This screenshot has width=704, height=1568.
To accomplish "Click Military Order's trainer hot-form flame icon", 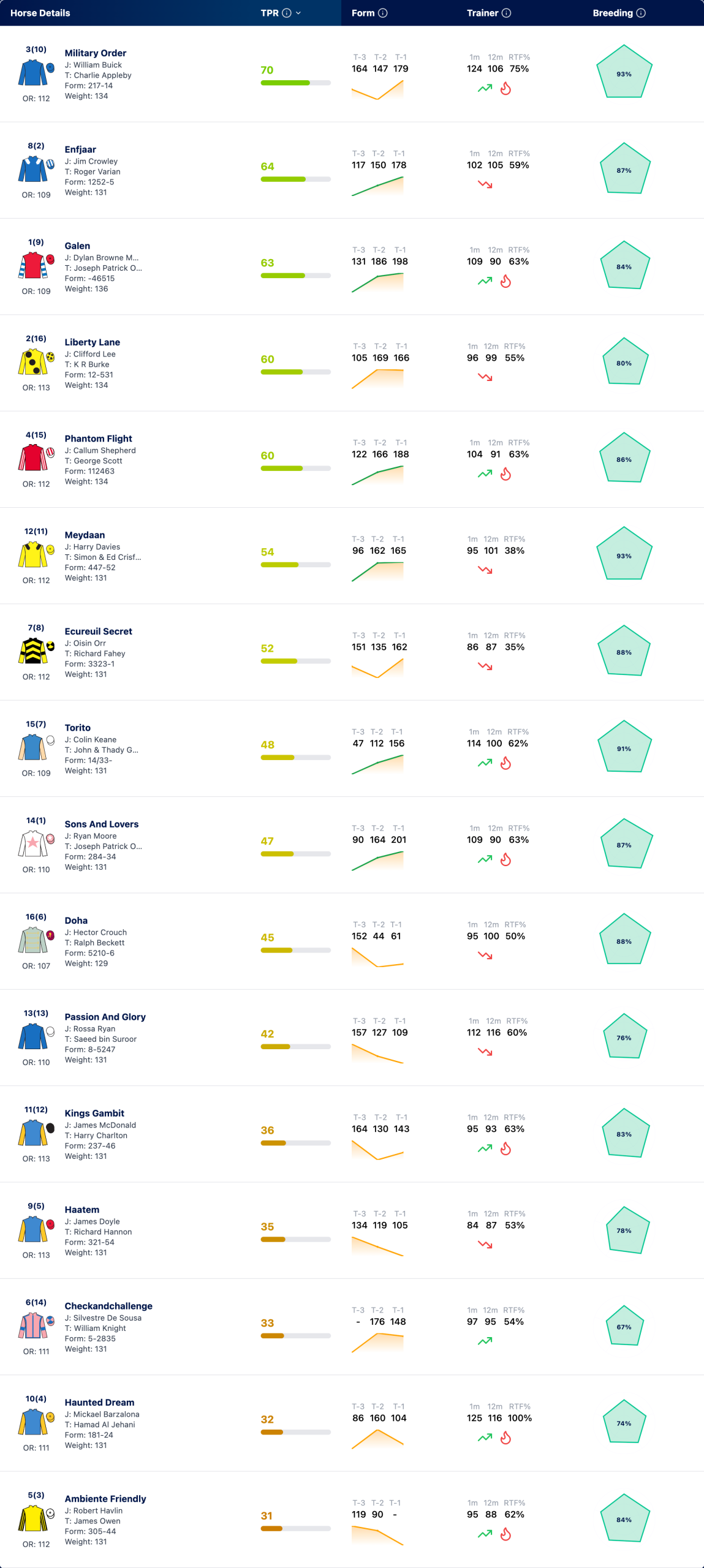I will click(505, 88).
